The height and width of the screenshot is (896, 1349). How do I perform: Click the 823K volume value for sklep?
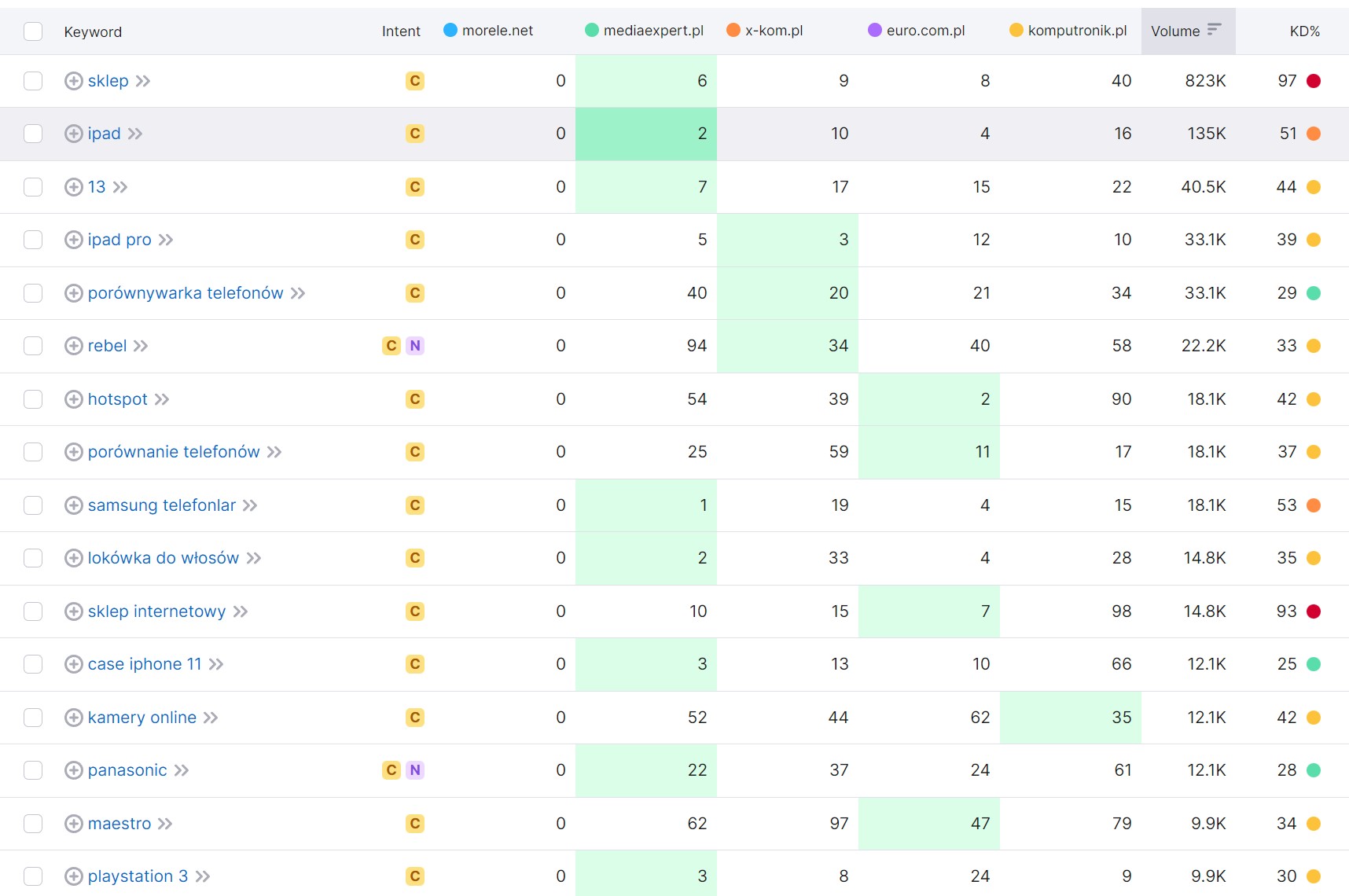click(1205, 81)
